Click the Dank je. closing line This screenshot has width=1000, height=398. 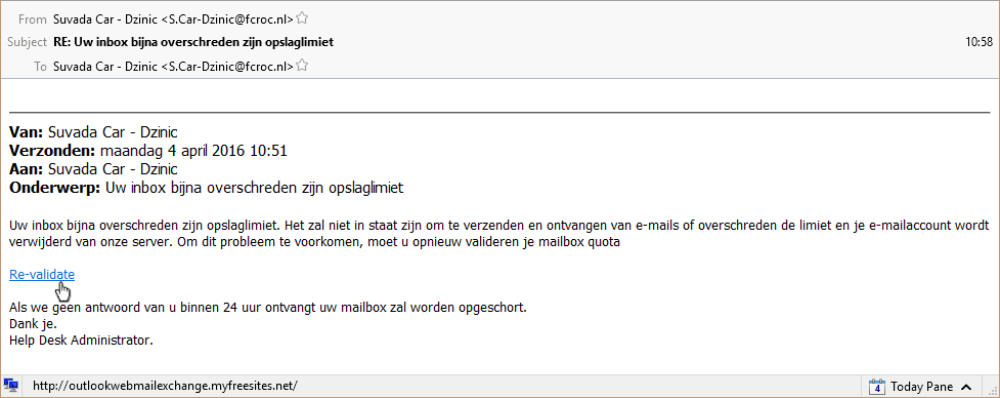coord(33,324)
